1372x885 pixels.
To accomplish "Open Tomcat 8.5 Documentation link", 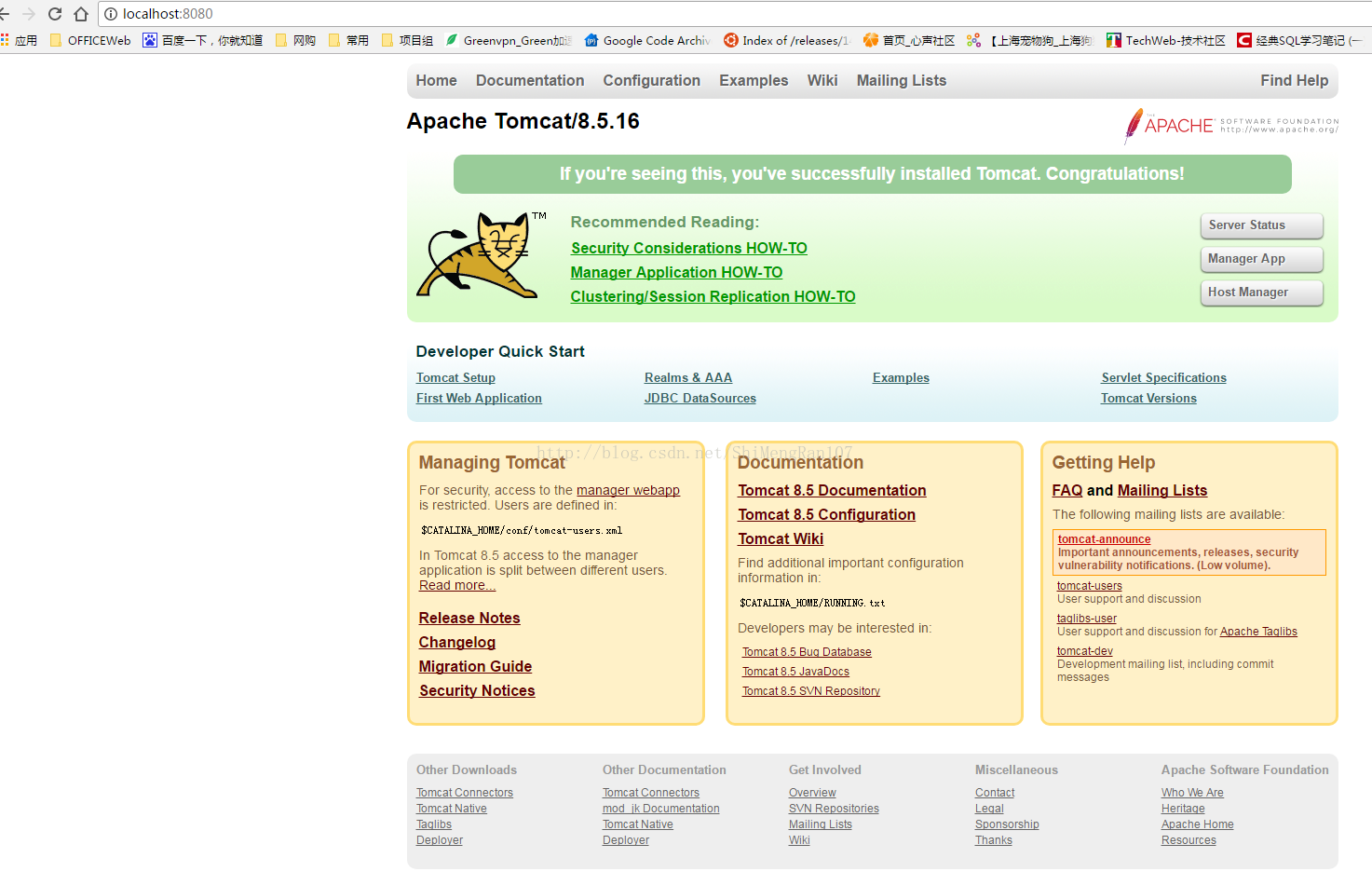I will pyautogui.click(x=832, y=490).
